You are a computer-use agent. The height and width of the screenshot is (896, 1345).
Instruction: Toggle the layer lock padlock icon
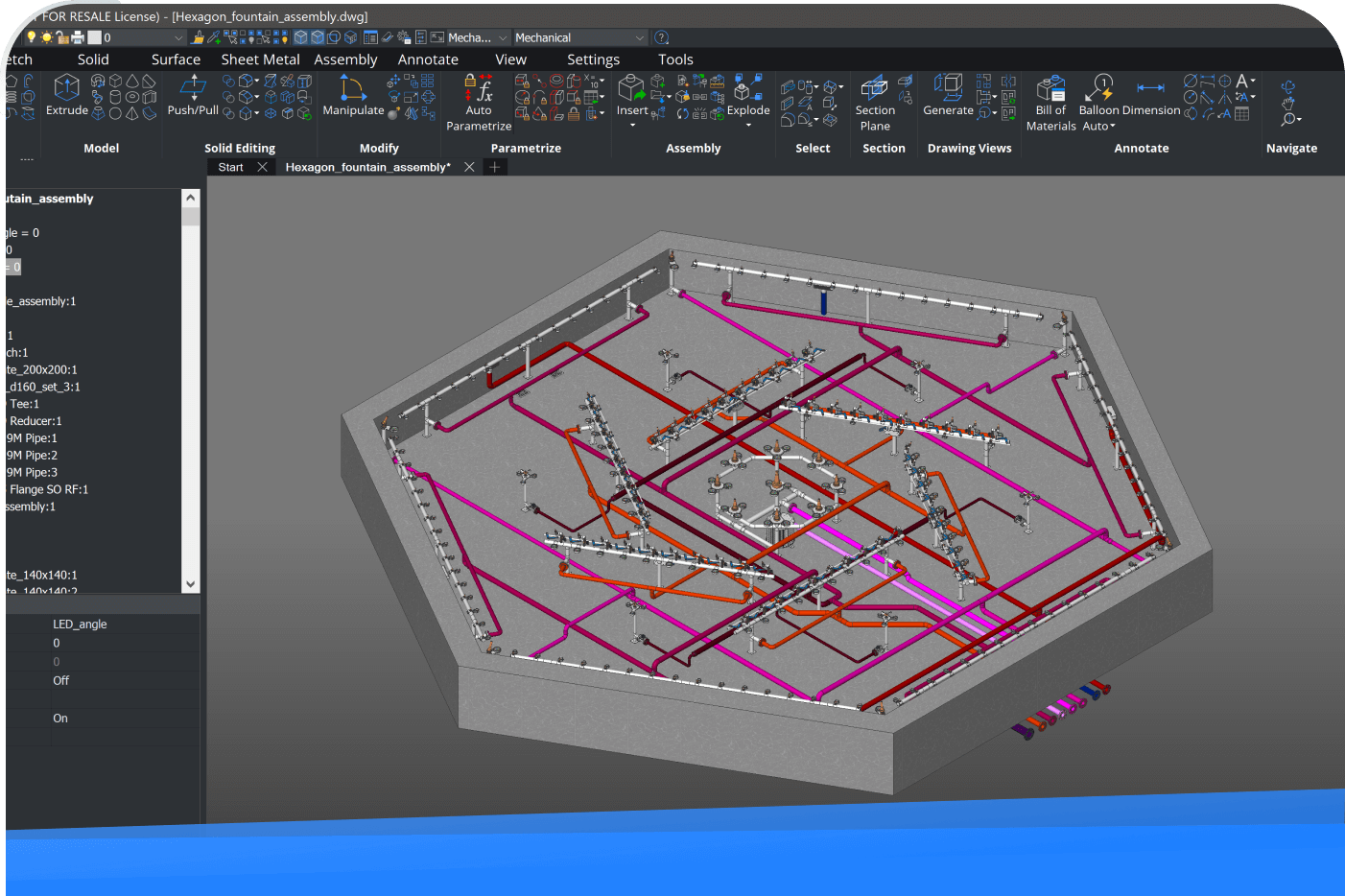coord(62,37)
